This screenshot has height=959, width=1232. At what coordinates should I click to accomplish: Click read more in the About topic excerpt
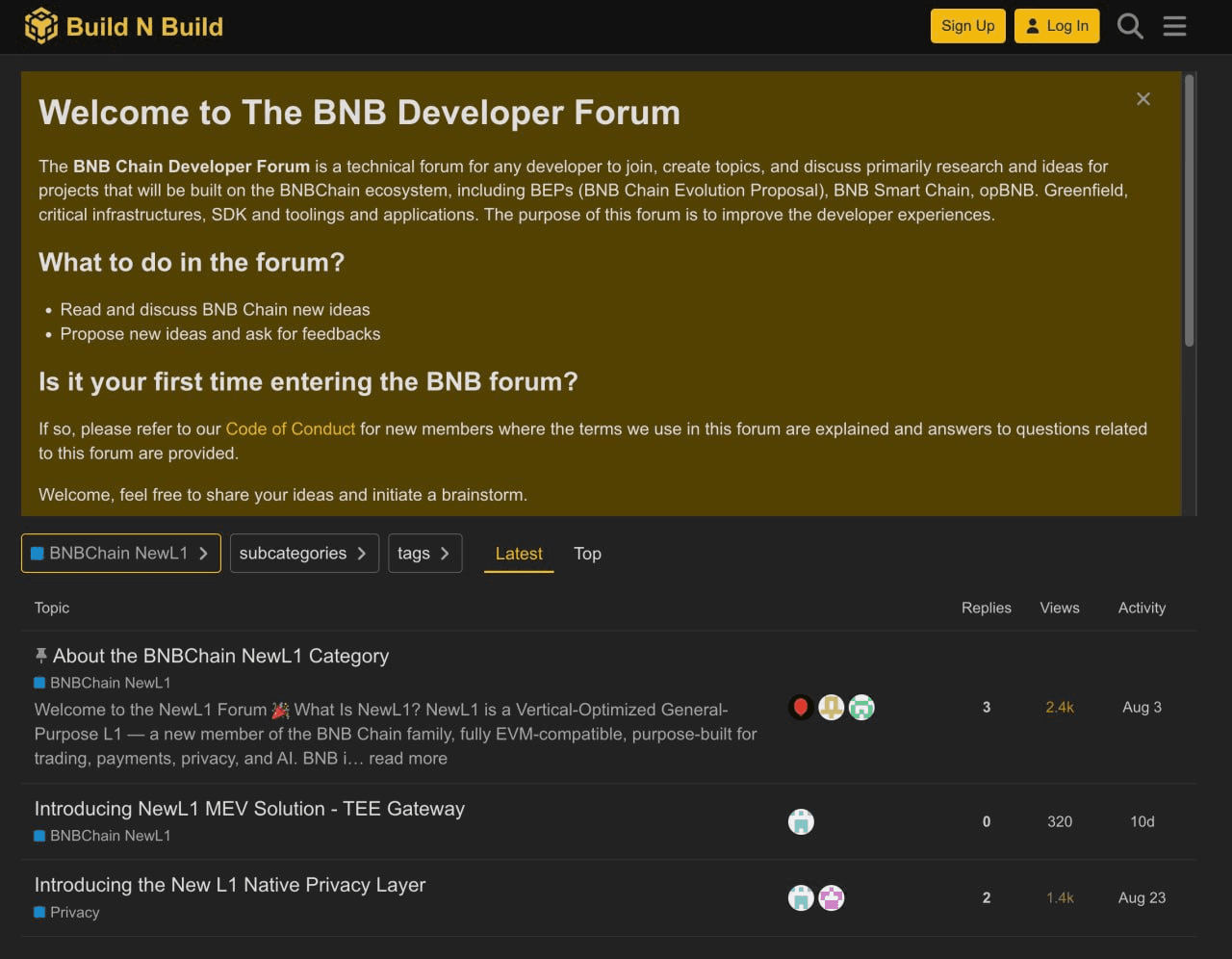[407, 758]
